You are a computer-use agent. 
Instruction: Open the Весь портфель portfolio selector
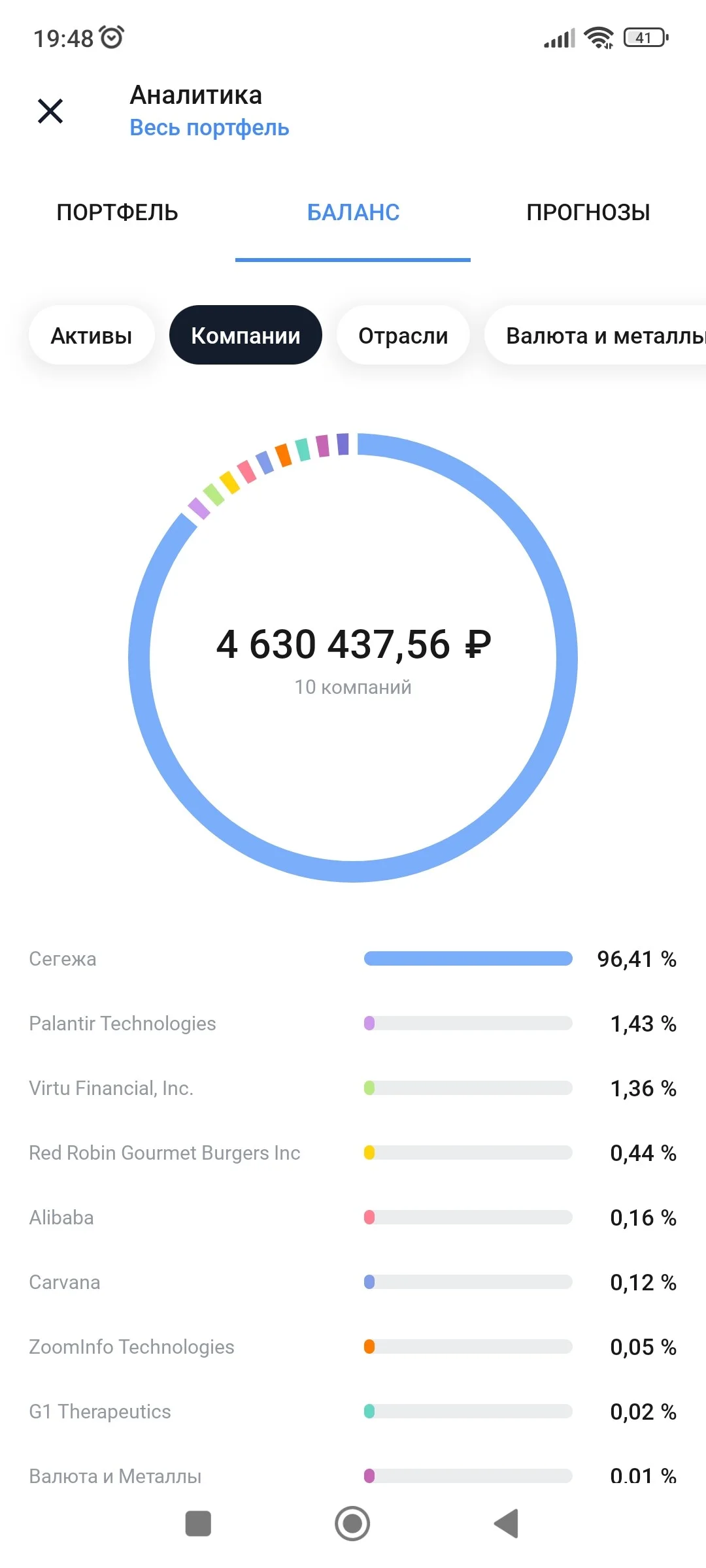coord(209,127)
